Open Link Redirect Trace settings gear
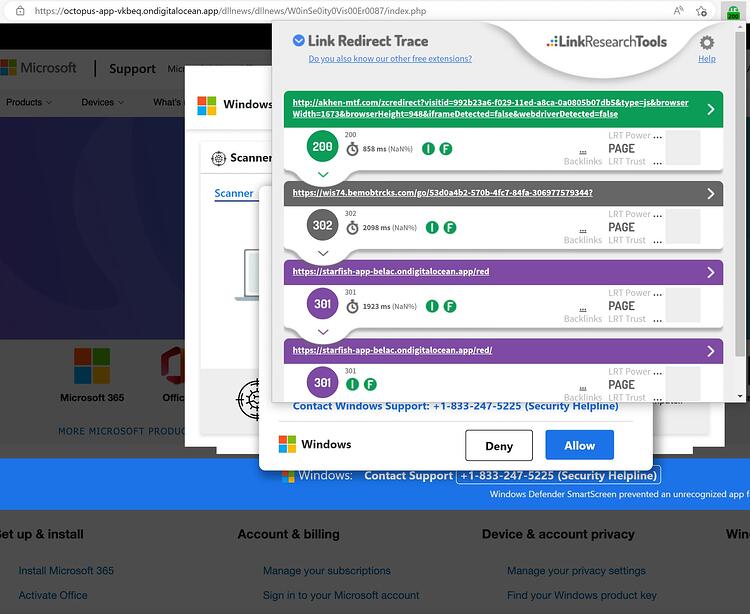Image resolution: width=750 pixels, height=614 pixels. 706,43
